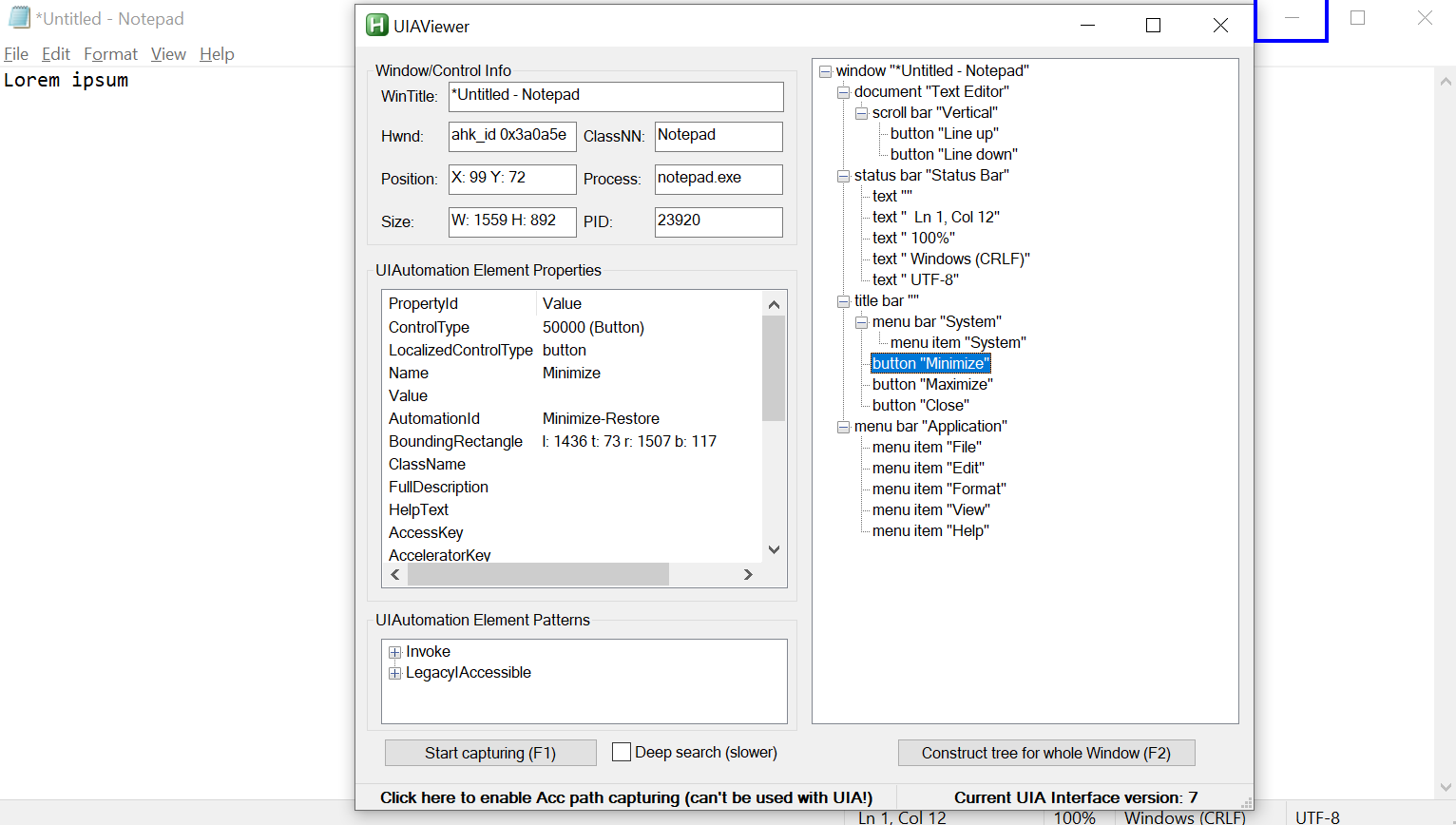Image resolution: width=1456 pixels, height=825 pixels.
Task: Select text "Ln 1, Col 12" tree item
Action: coord(935,217)
